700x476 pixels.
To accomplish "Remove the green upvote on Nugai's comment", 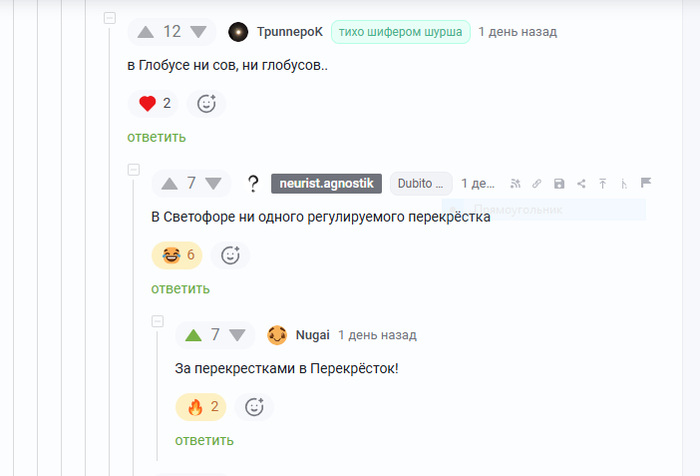I will (193, 335).
